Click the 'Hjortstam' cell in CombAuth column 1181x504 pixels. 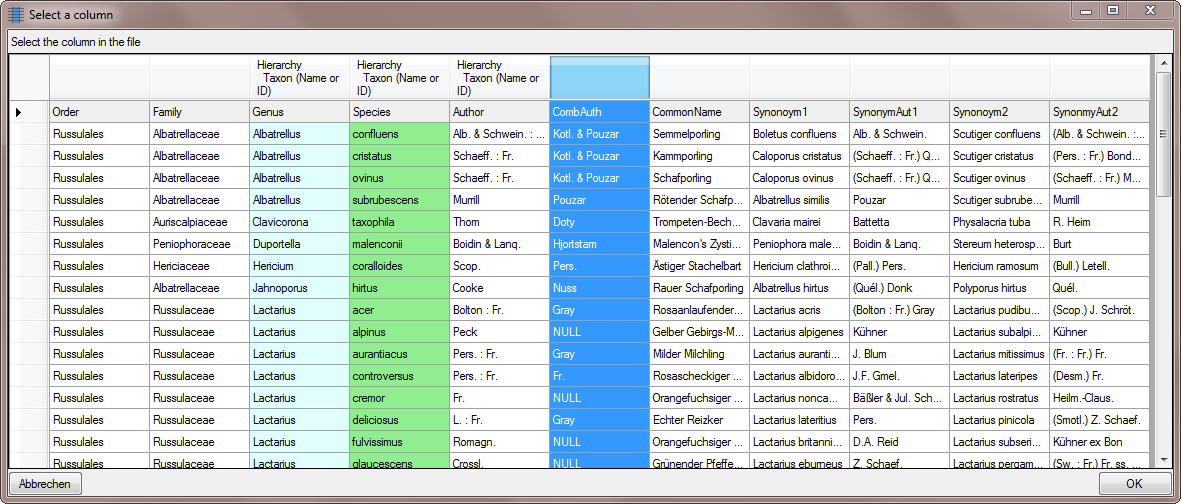point(599,244)
